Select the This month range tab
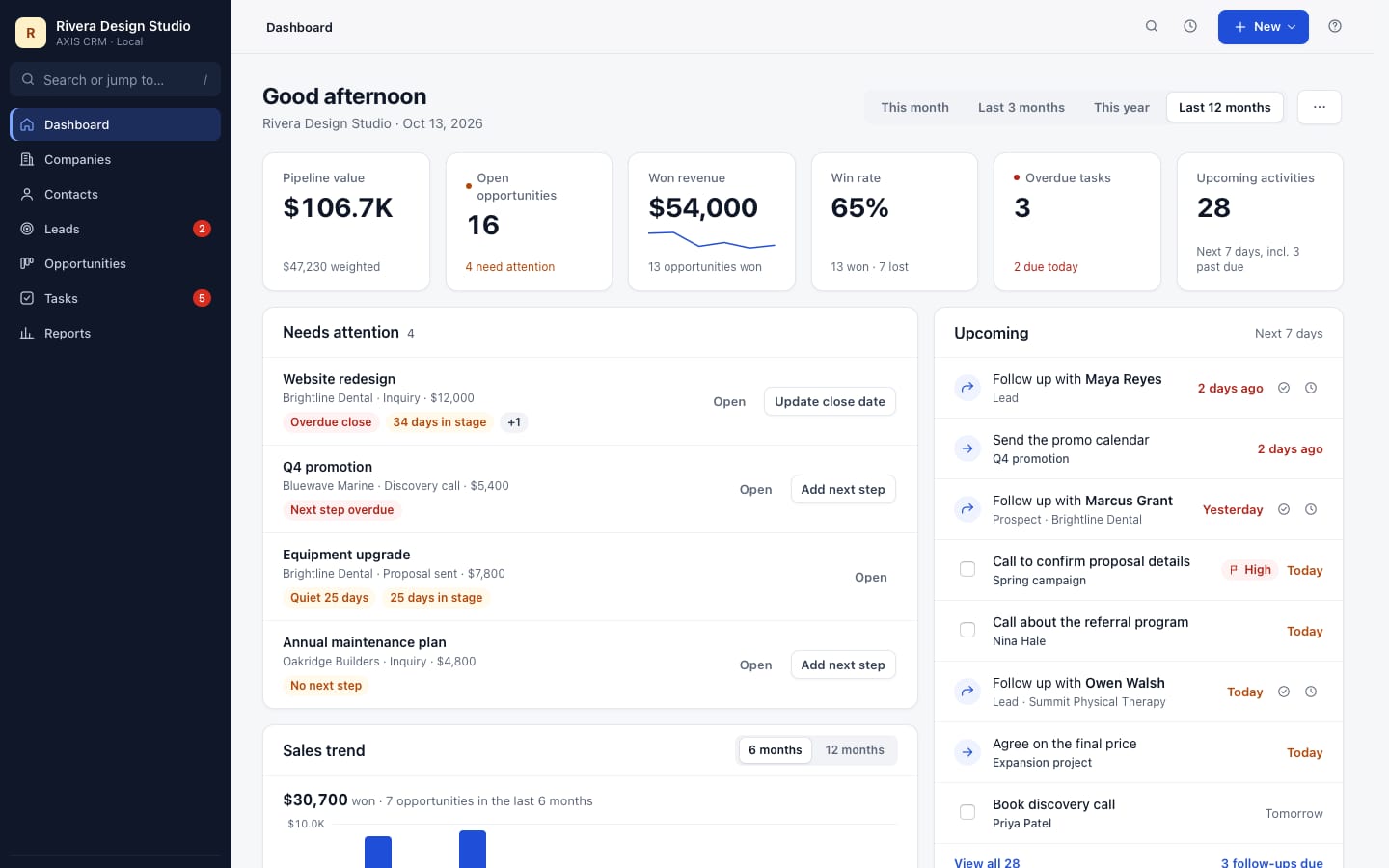 tap(914, 107)
